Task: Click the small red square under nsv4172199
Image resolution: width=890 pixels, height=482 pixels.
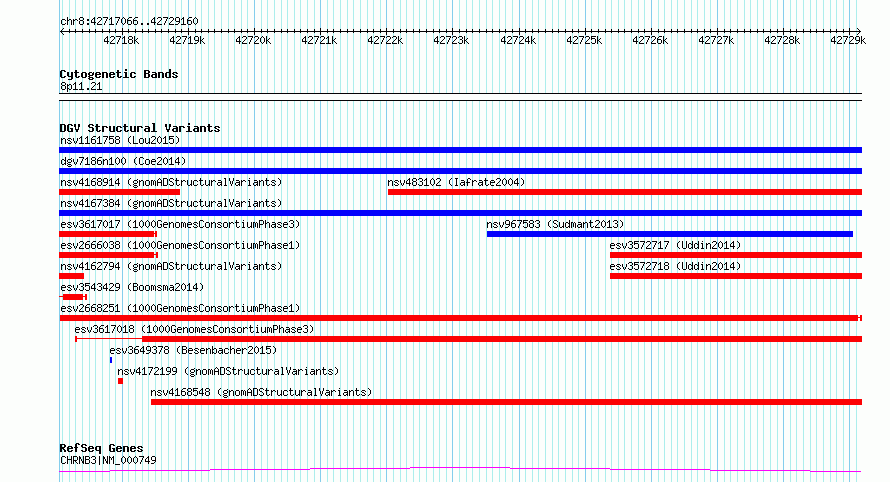Action: point(120,381)
